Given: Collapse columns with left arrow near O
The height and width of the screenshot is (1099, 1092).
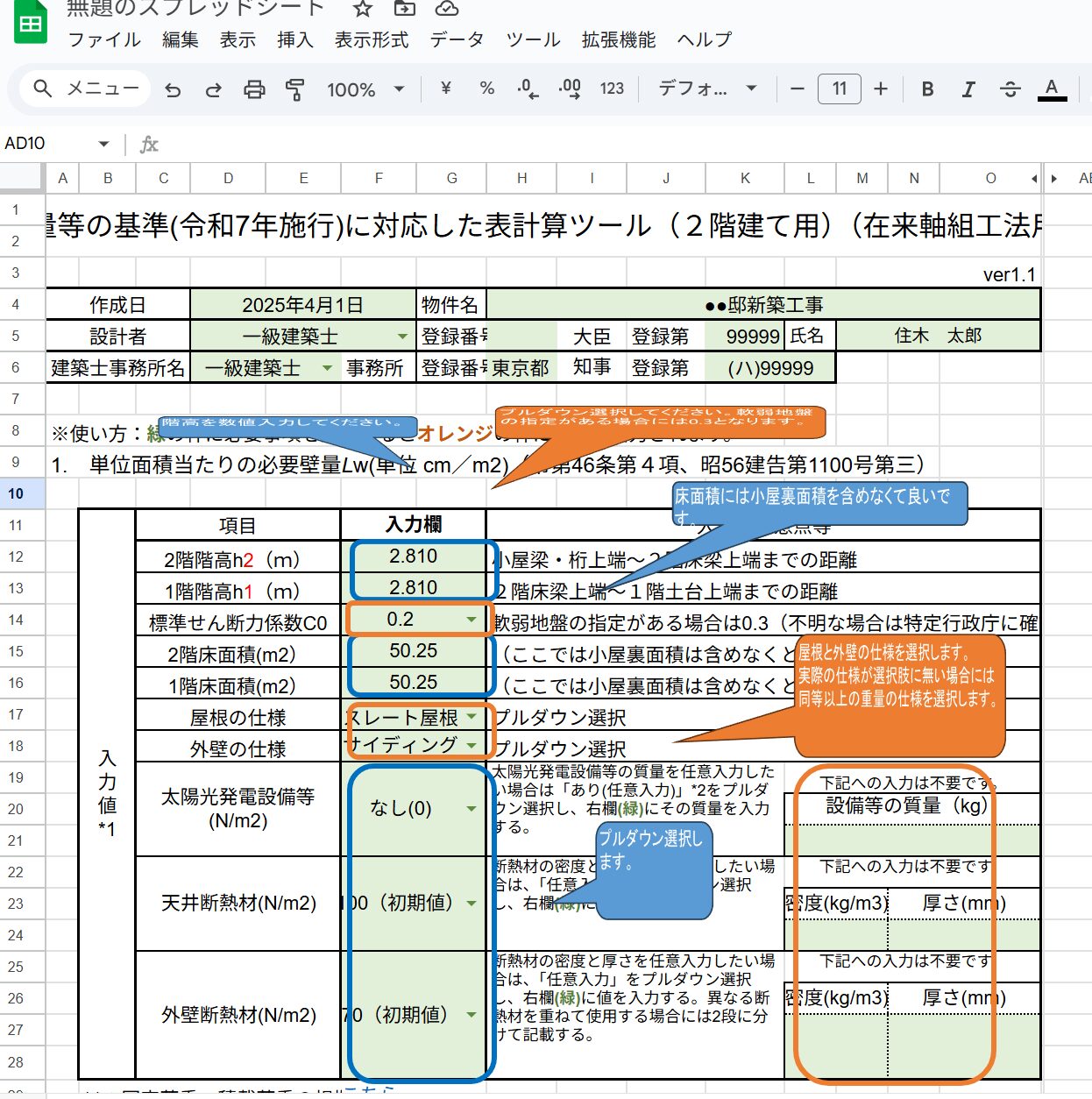Looking at the screenshot, I should [1034, 179].
